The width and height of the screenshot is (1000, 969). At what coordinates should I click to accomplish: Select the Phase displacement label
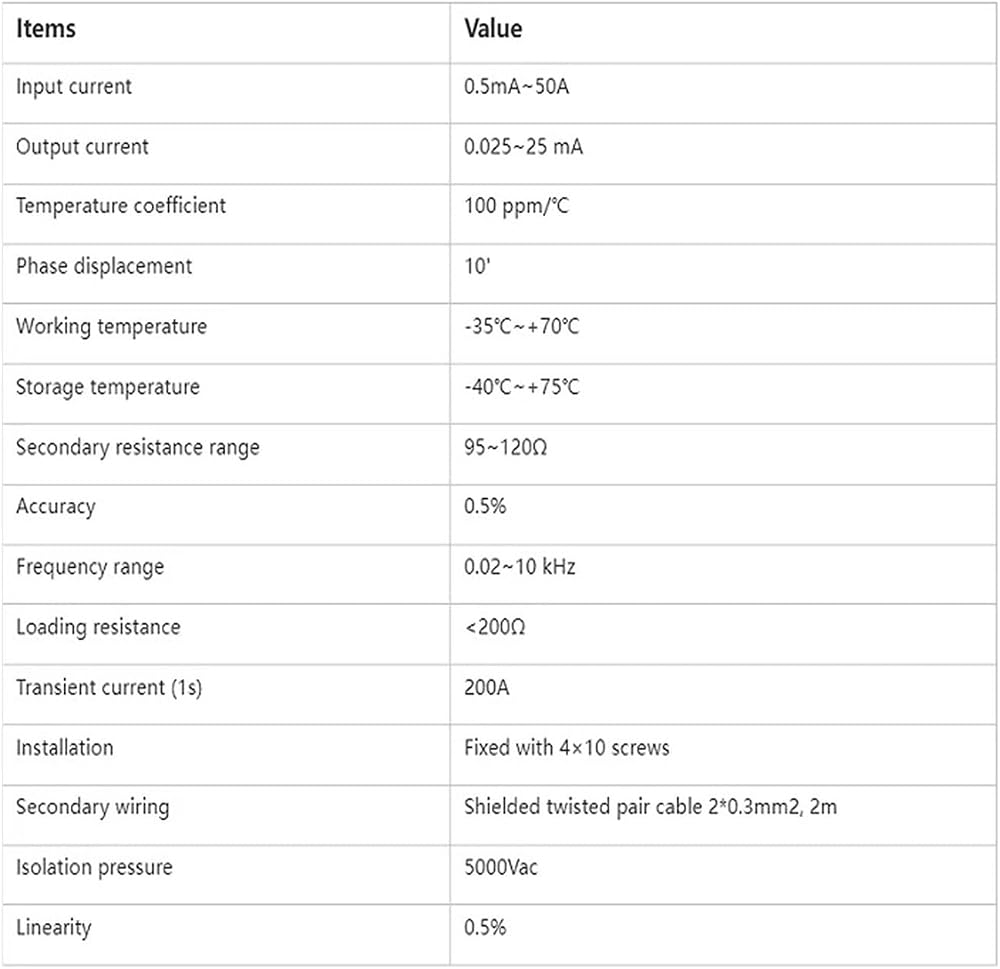click(104, 266)
